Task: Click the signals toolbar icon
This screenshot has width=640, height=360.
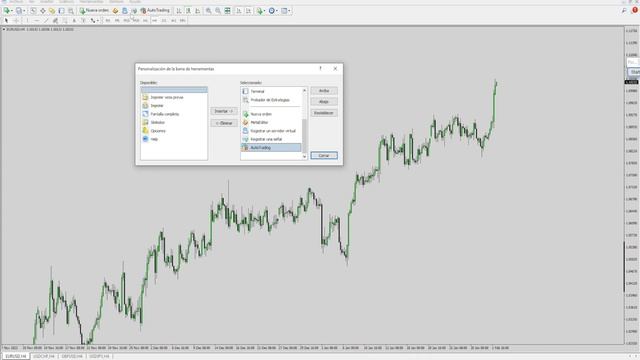Action: coord(134,11)
